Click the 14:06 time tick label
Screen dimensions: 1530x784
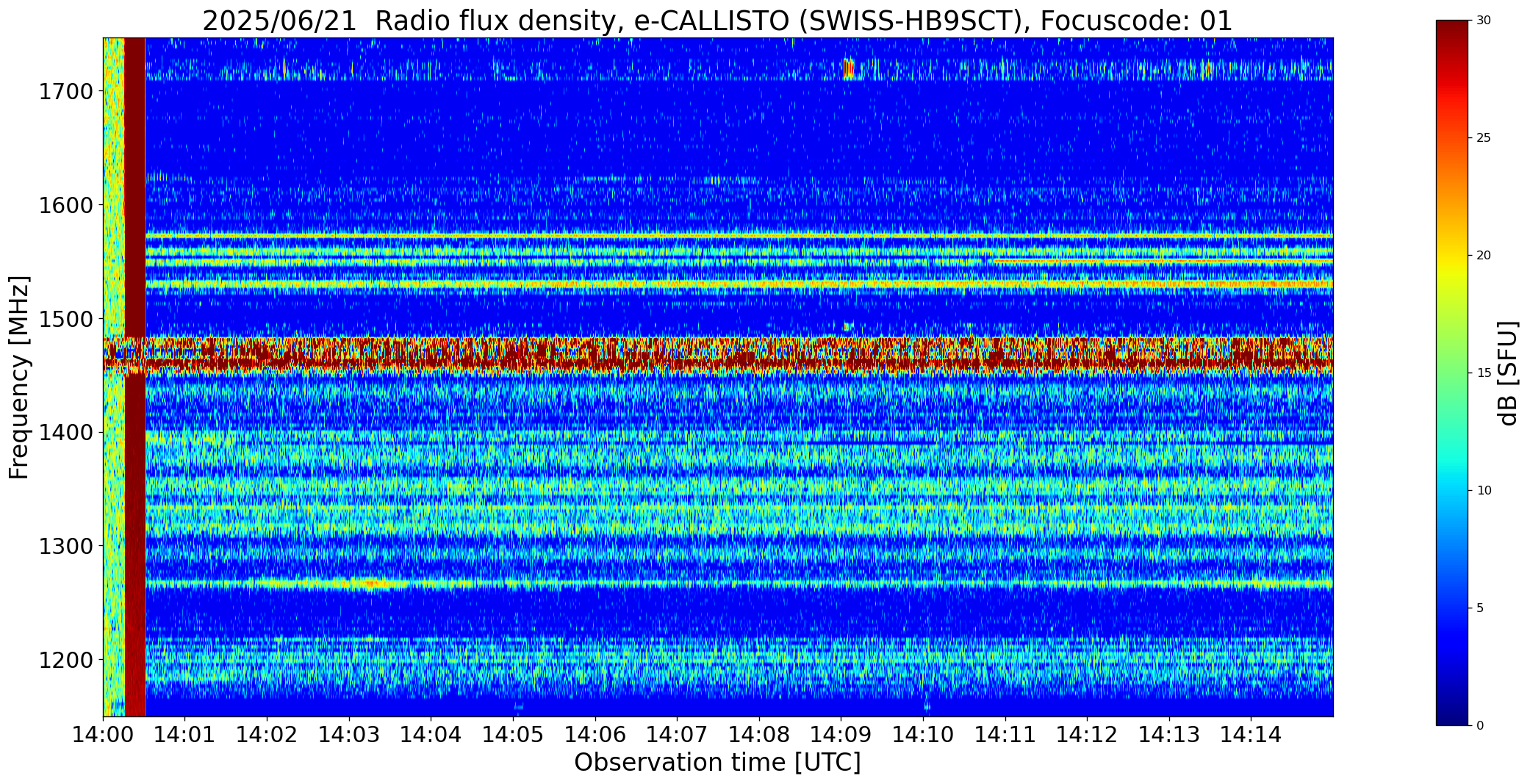coord(595,734)
